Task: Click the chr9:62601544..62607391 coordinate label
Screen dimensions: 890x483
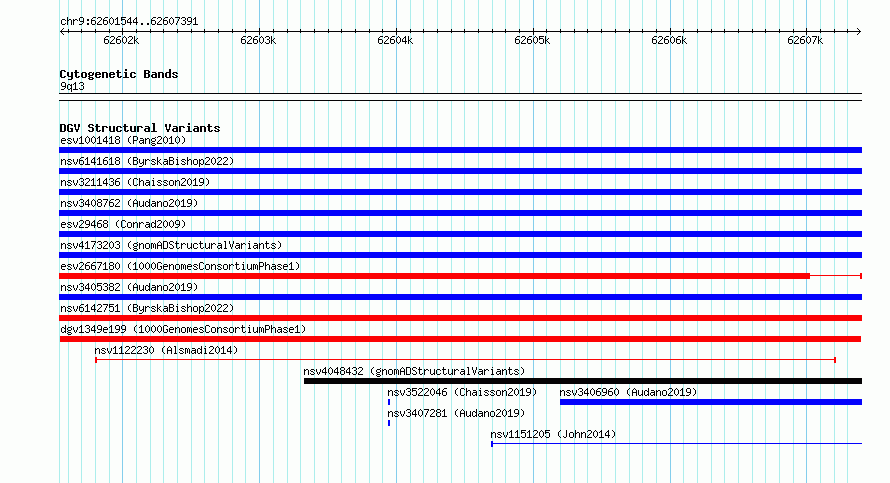Action: [x=129, y=22]
